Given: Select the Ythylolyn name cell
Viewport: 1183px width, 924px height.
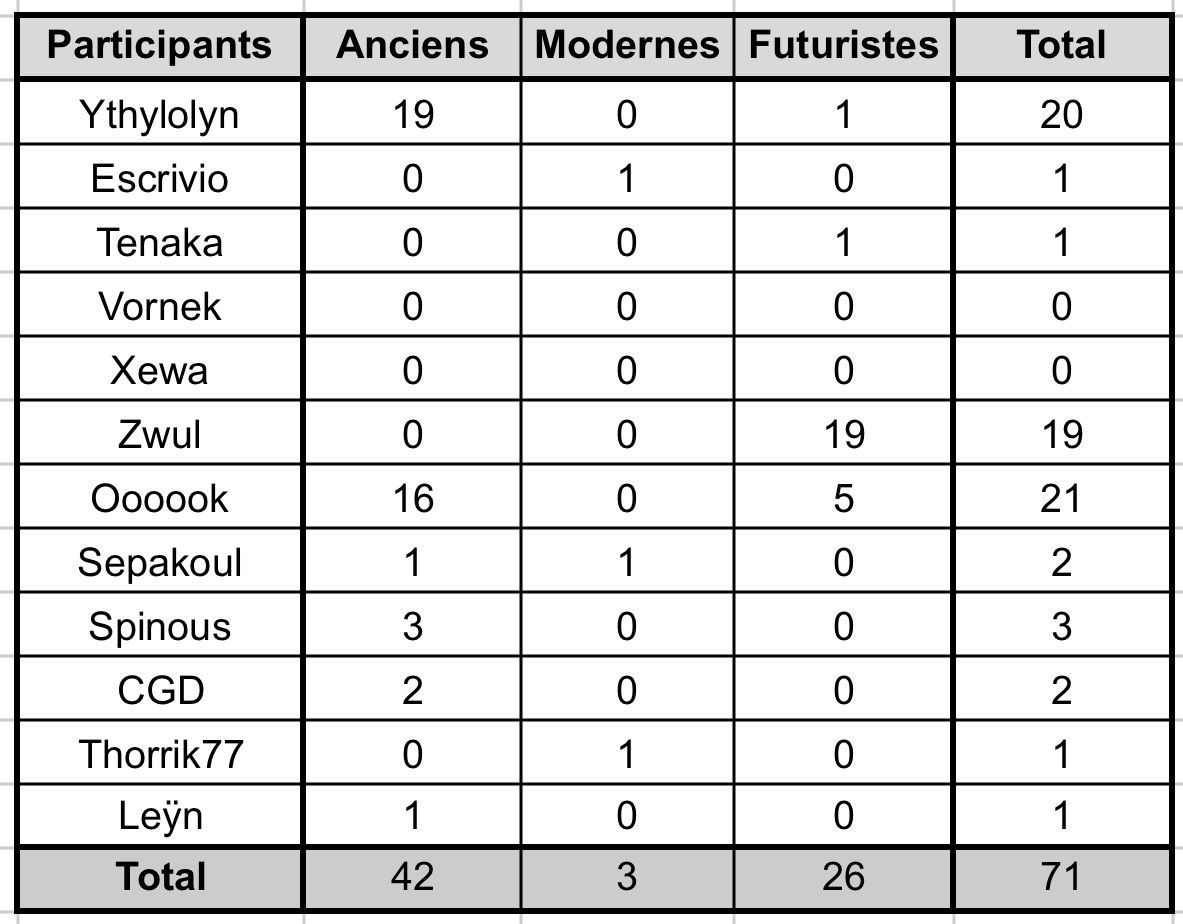Looking at the screenshot, I should click(160, 115).
